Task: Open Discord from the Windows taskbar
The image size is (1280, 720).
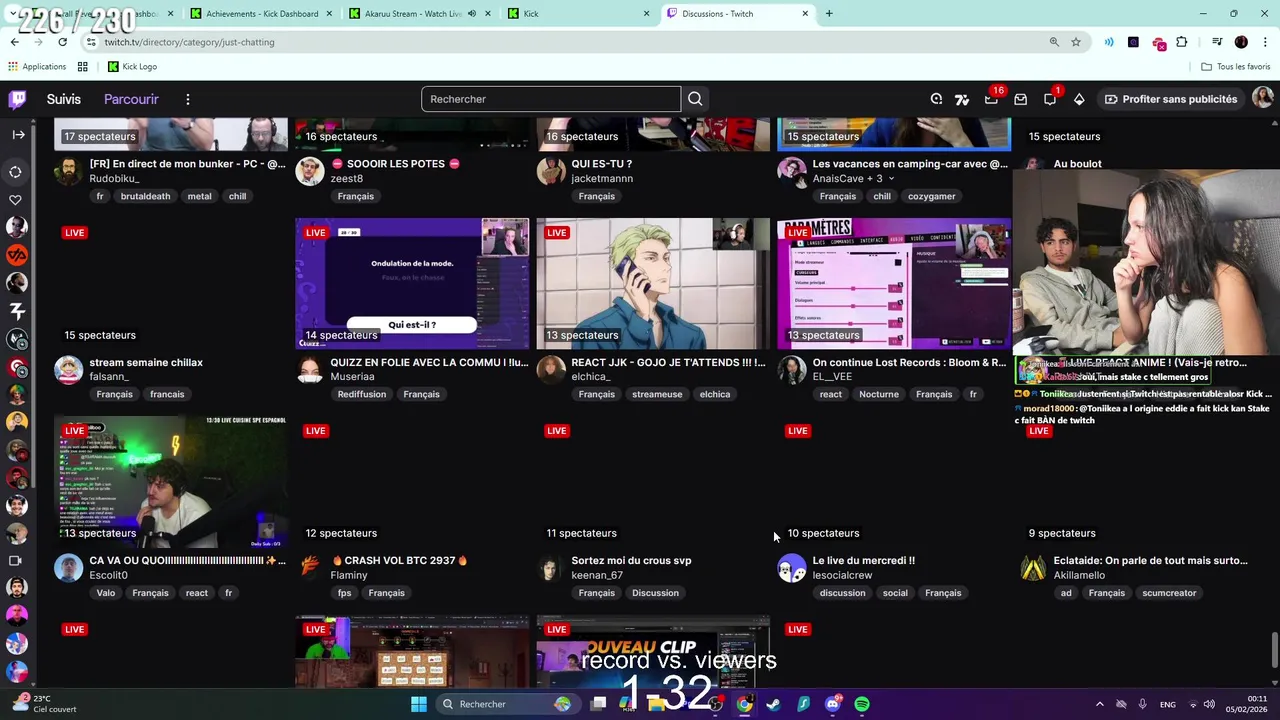Action: click(x=833, y=704)
